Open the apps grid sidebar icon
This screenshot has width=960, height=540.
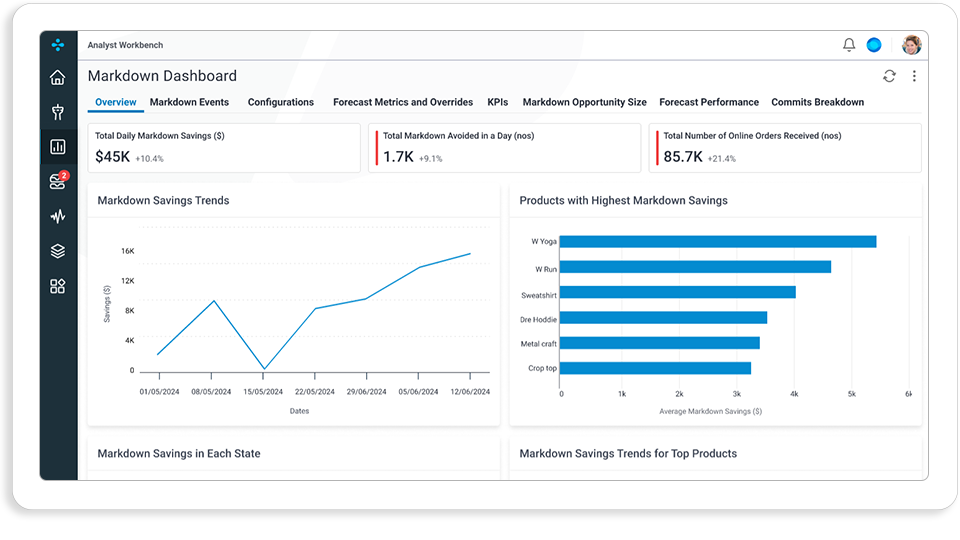point(58,286)
